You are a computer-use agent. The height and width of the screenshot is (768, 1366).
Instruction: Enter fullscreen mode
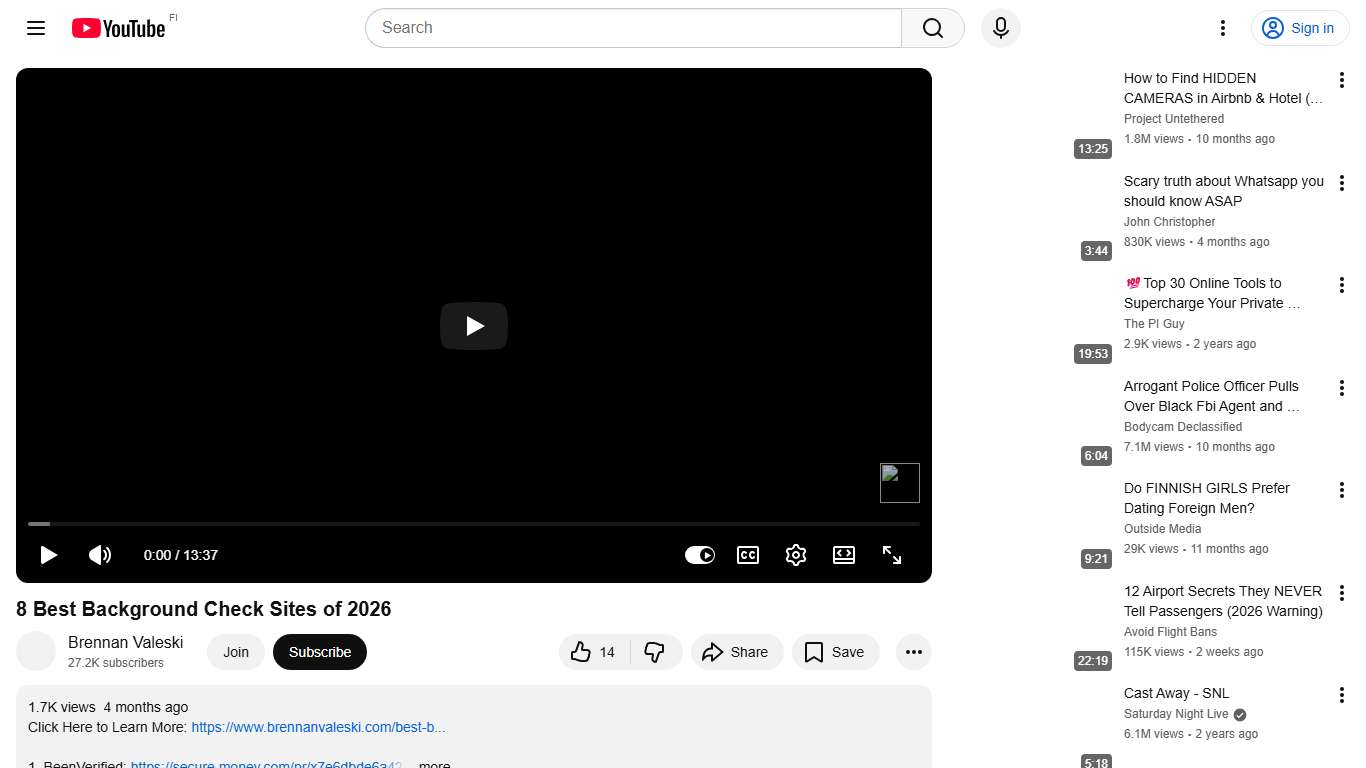pos(892,555)
